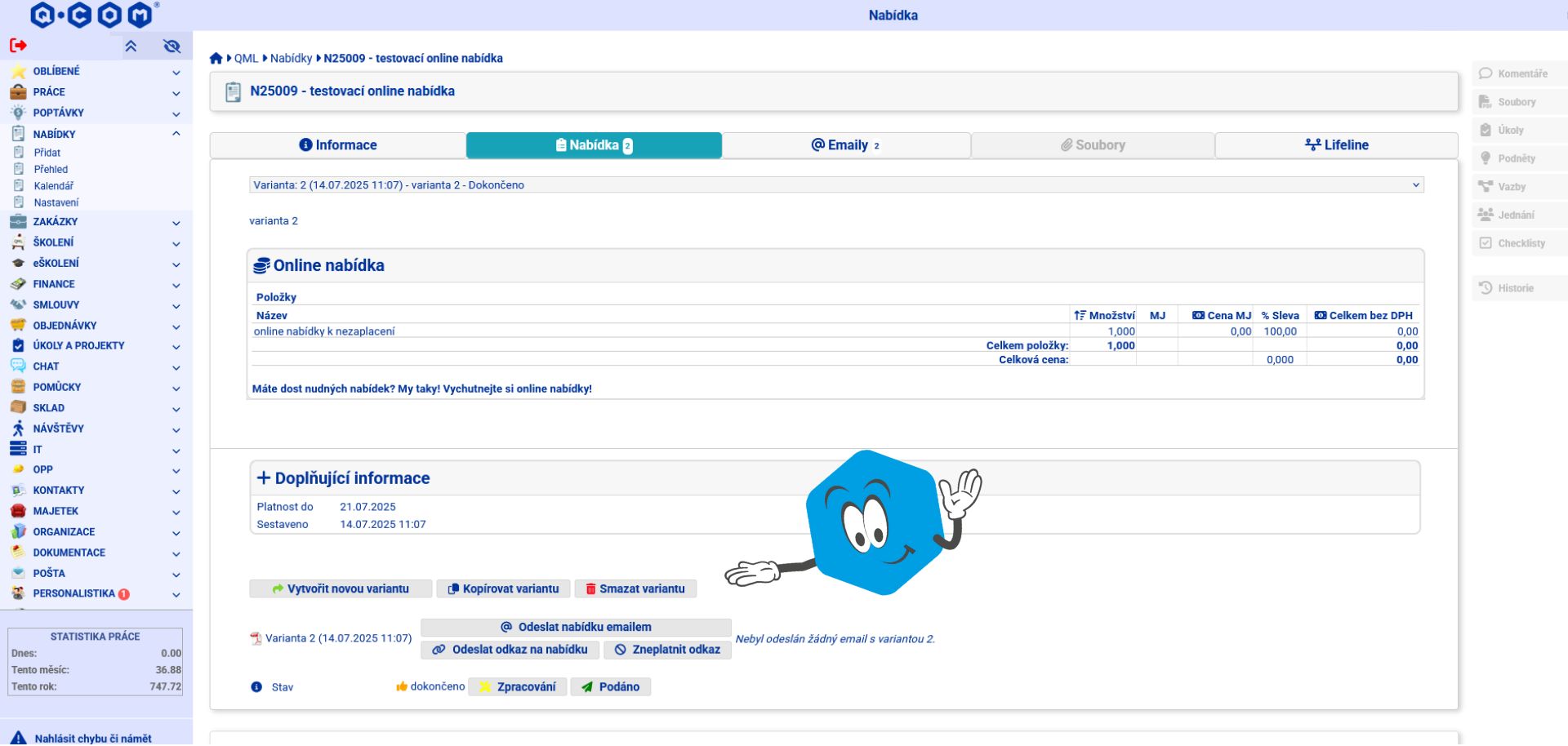This screenshot has width=1568, height=746.
Task: Click the Checklisty checkbox icon
Action: pos(1486,243)
